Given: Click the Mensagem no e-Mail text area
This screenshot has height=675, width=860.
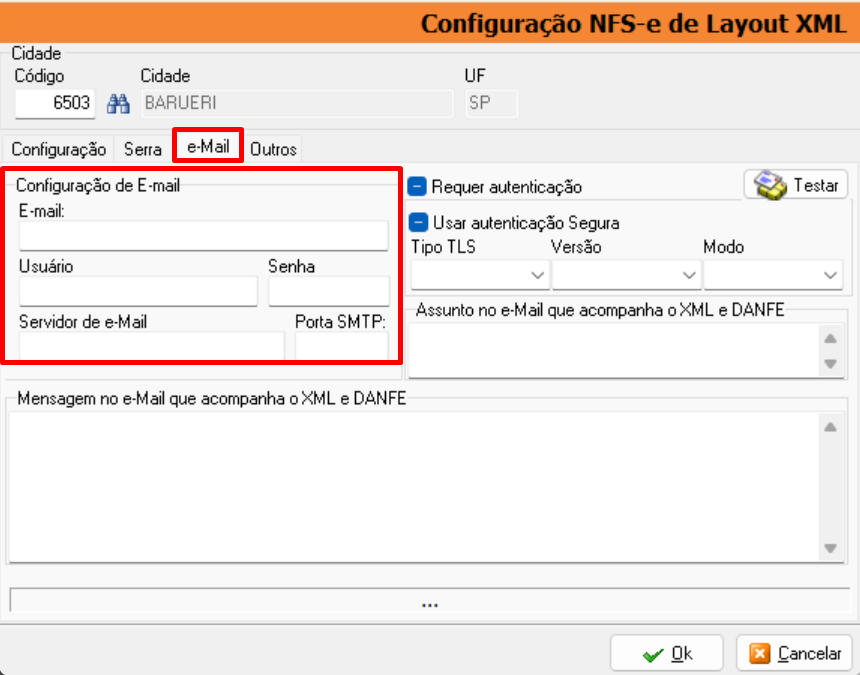Looking at the screenshot, I should (x=414, y=487).
